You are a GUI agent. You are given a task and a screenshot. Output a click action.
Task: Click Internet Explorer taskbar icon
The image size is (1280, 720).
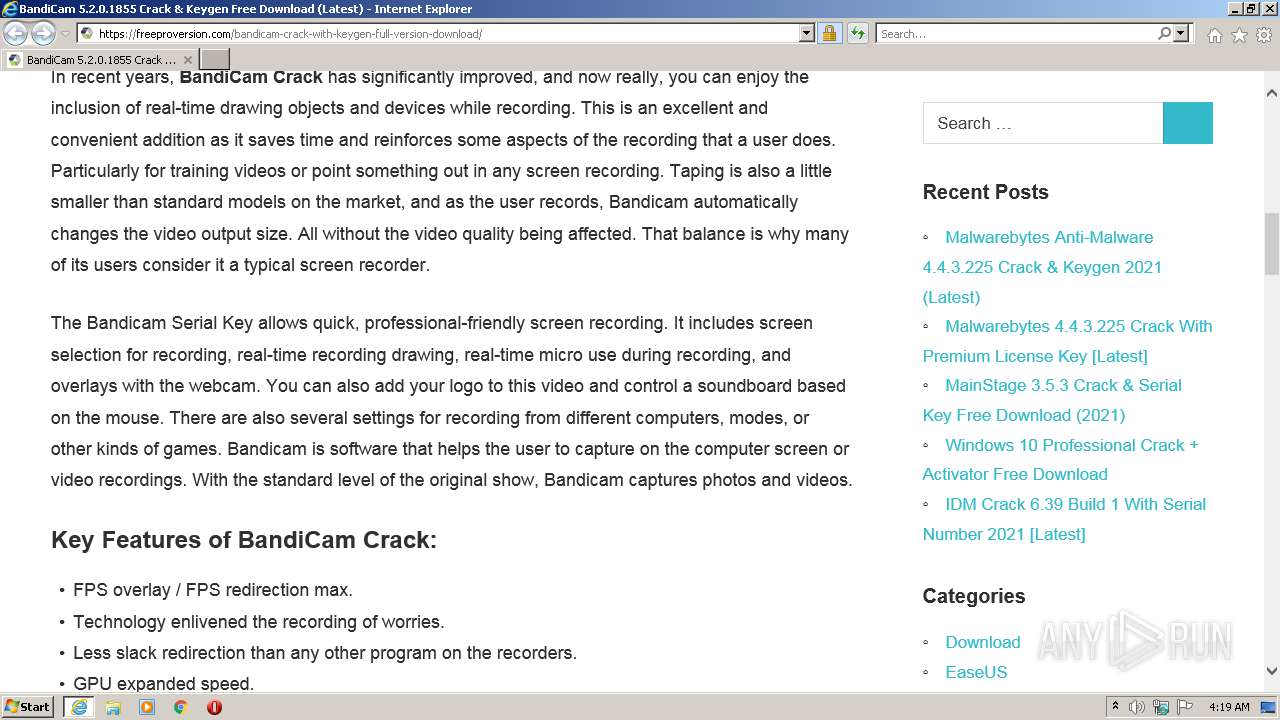79,707
